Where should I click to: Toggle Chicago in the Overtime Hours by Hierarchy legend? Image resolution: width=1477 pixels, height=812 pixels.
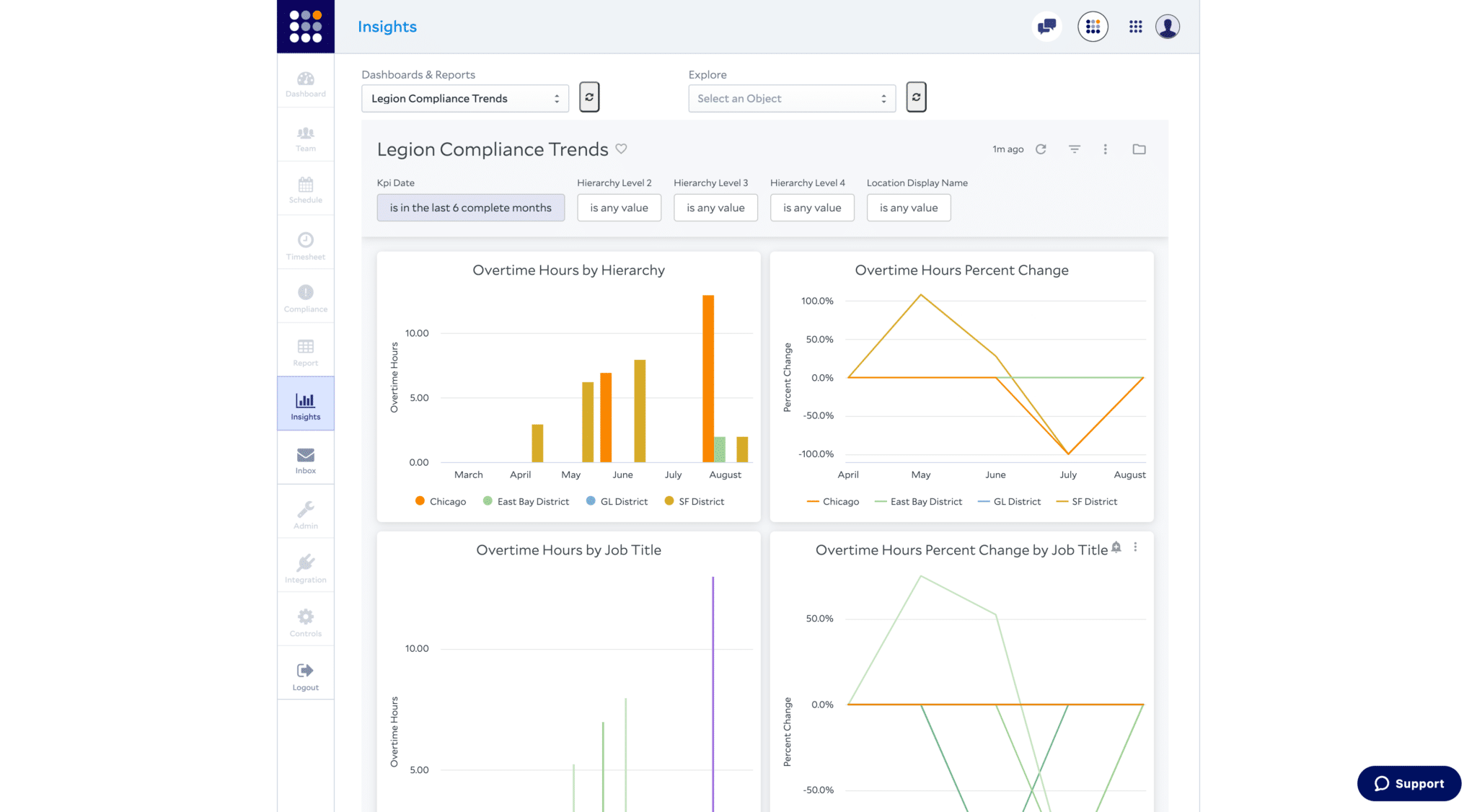click(x=441, y=501)
